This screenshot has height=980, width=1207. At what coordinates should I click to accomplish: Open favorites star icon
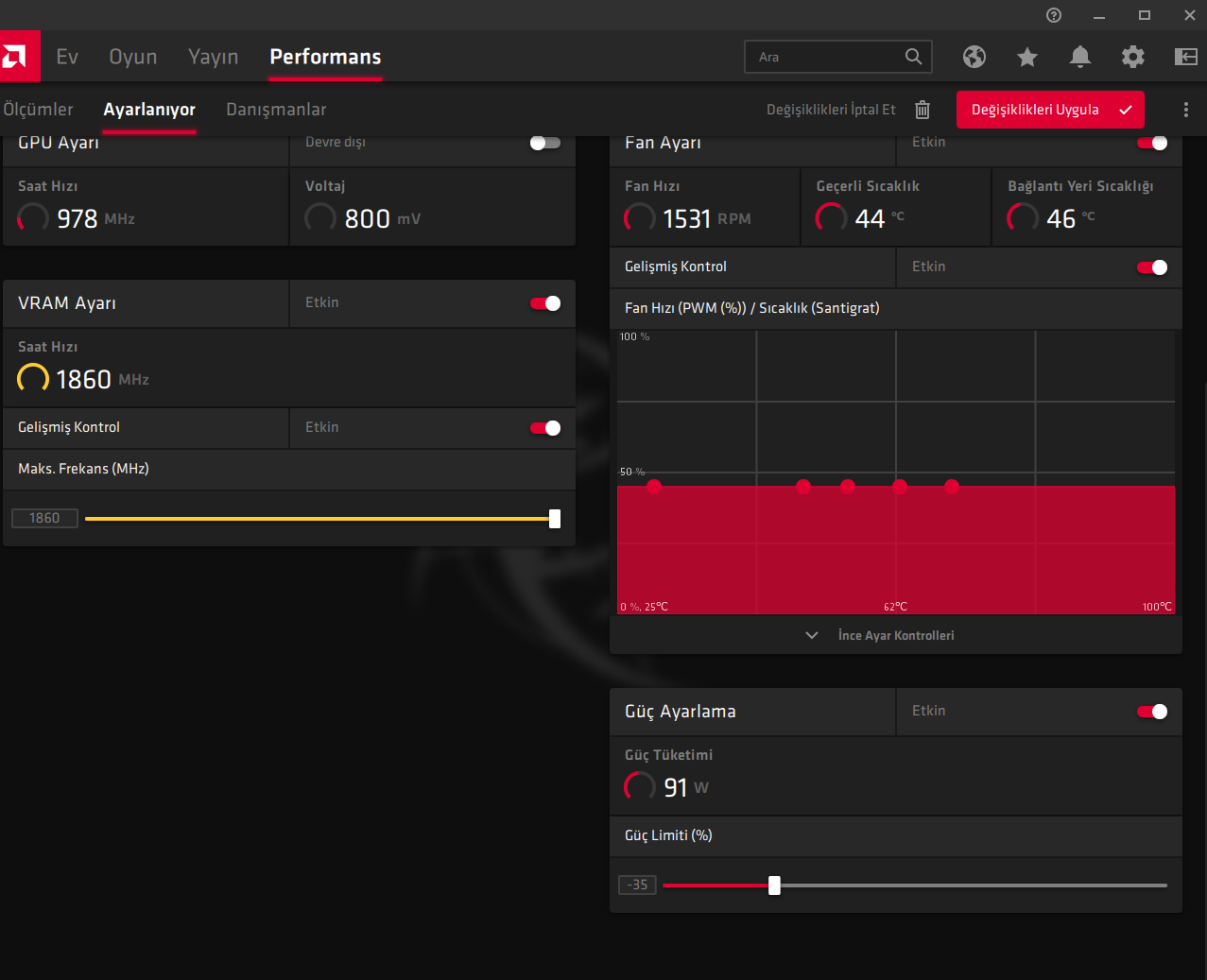[x=1027, y=57]
